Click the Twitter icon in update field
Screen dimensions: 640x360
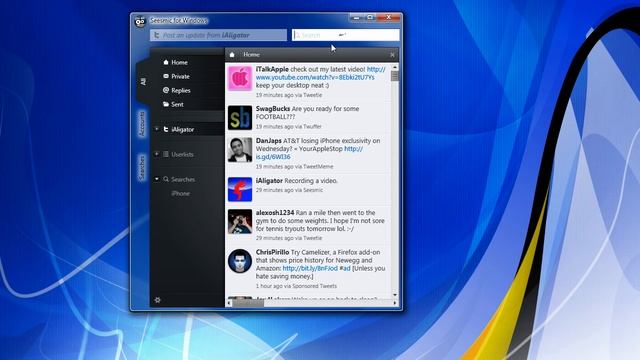pos(156,35)
